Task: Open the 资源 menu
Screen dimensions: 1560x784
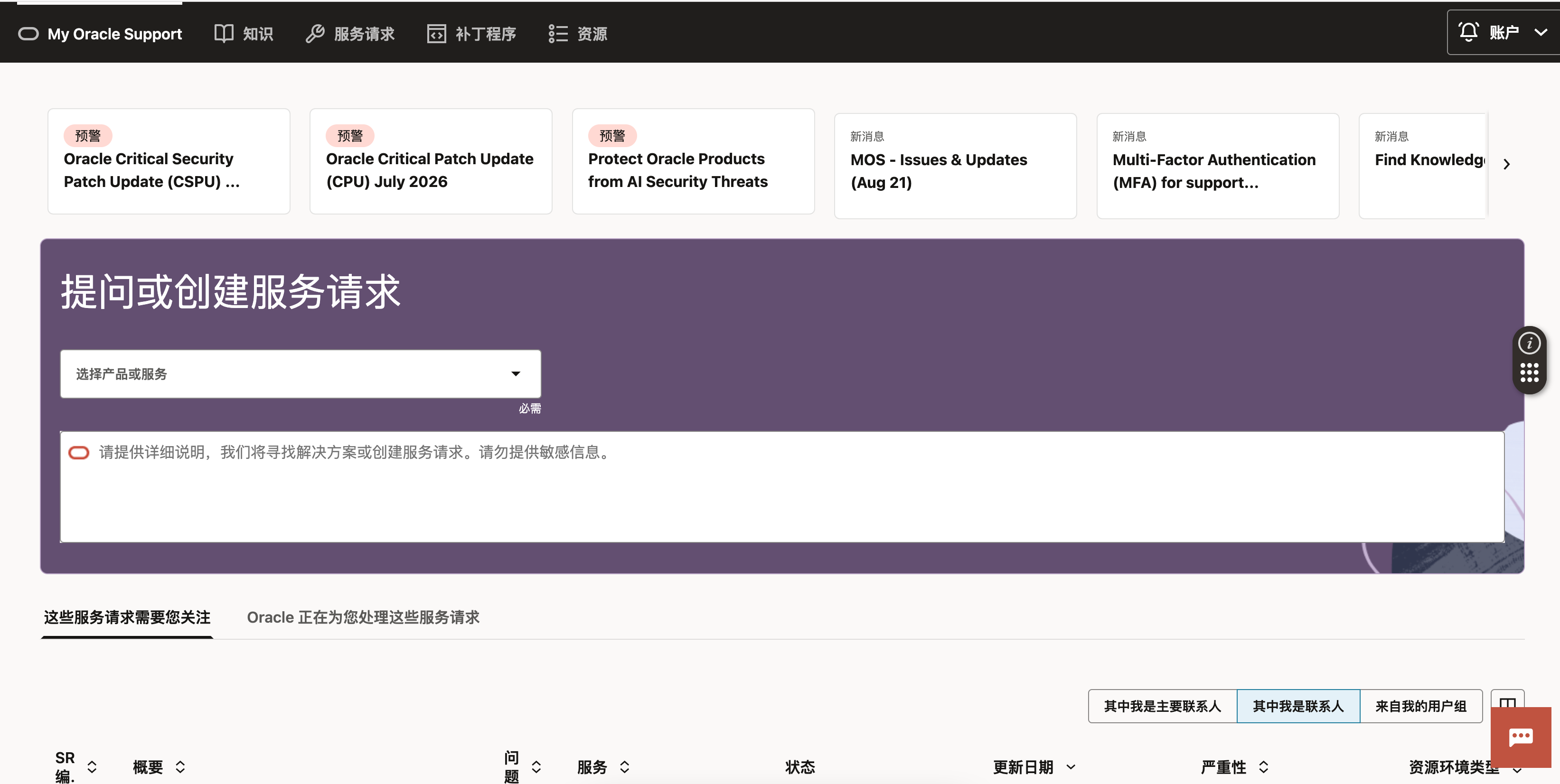Action: [578, 34]
